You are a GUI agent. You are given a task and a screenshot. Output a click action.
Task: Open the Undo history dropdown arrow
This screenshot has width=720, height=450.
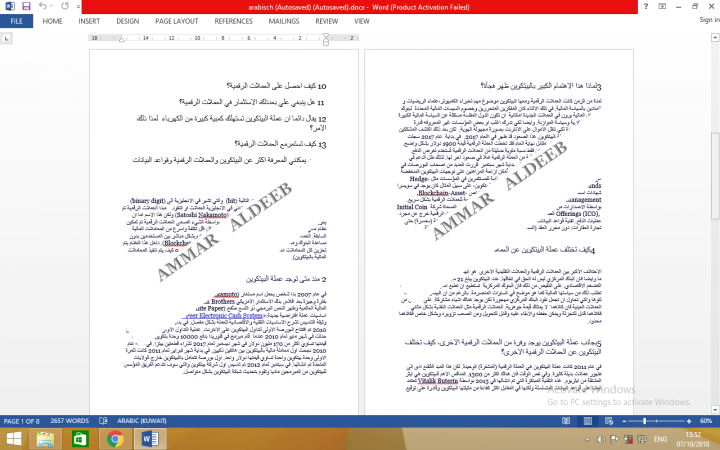click(52, 7)
